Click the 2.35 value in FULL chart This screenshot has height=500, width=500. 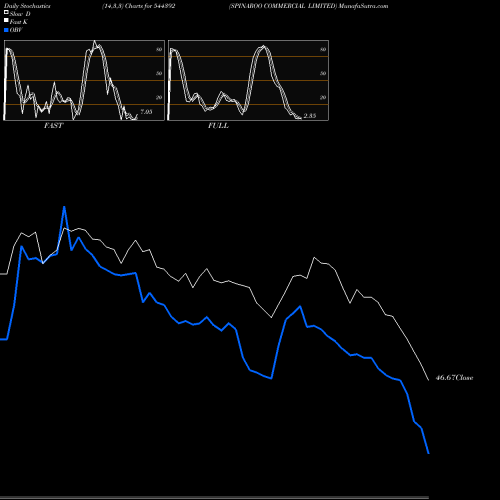pos(310,116)
